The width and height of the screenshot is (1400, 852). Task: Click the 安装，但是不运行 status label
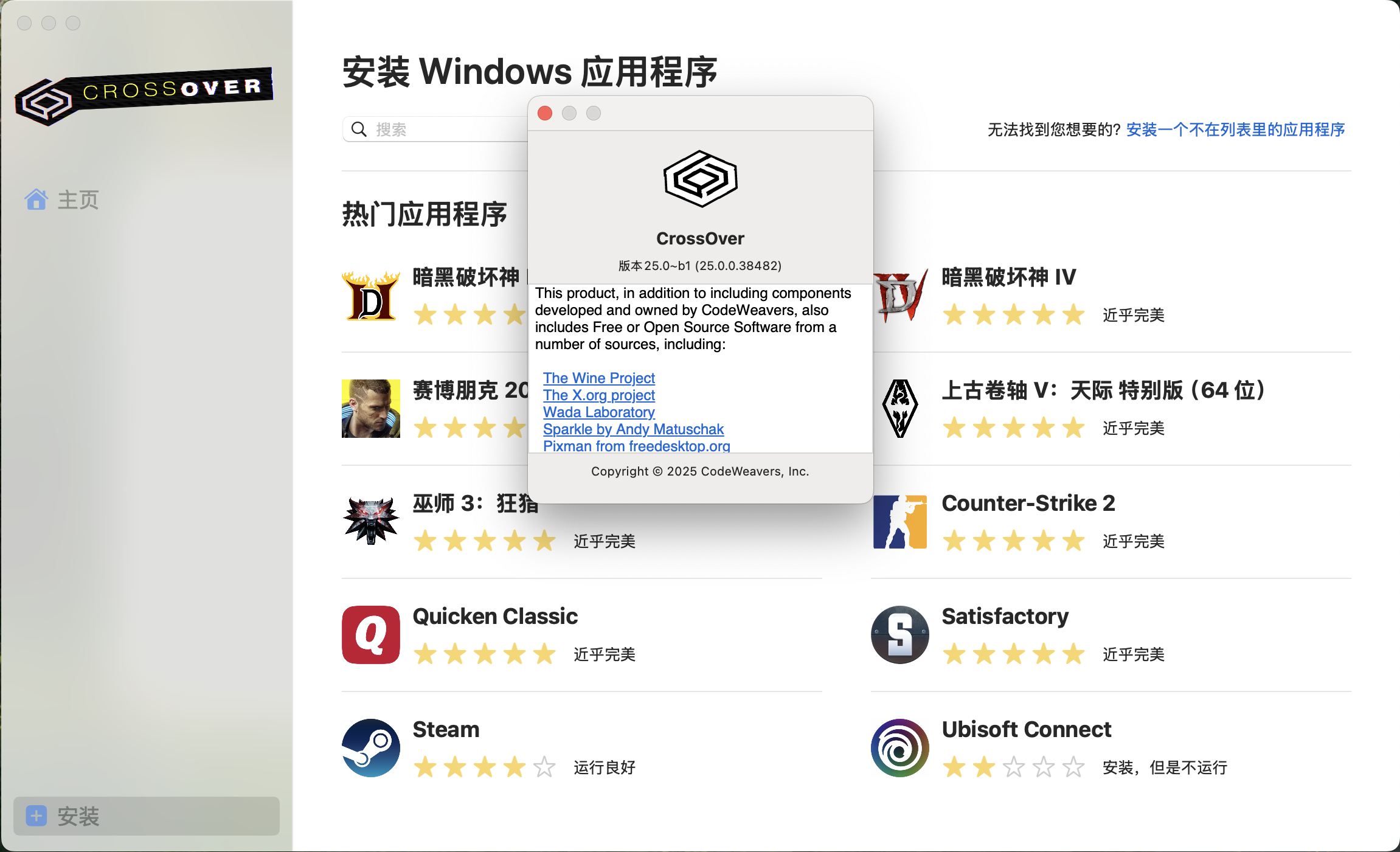click(x=1165, y=767)
